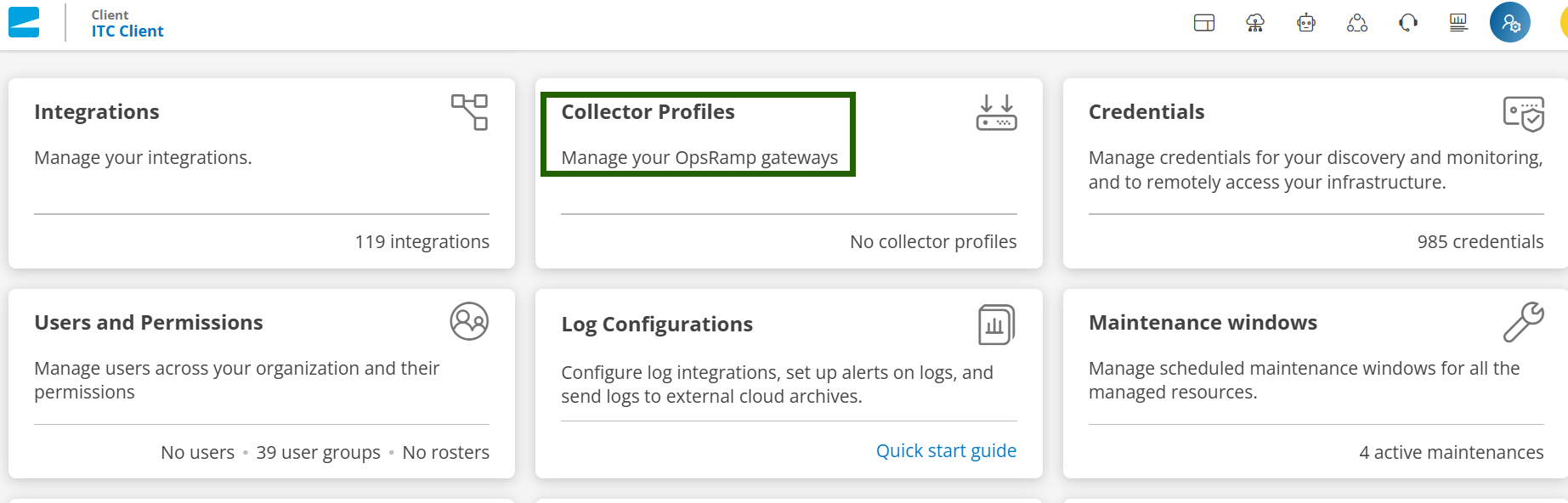Screen dimensions: 1568x503
Task: Select the ITC Client name
Action: (127, 31)
